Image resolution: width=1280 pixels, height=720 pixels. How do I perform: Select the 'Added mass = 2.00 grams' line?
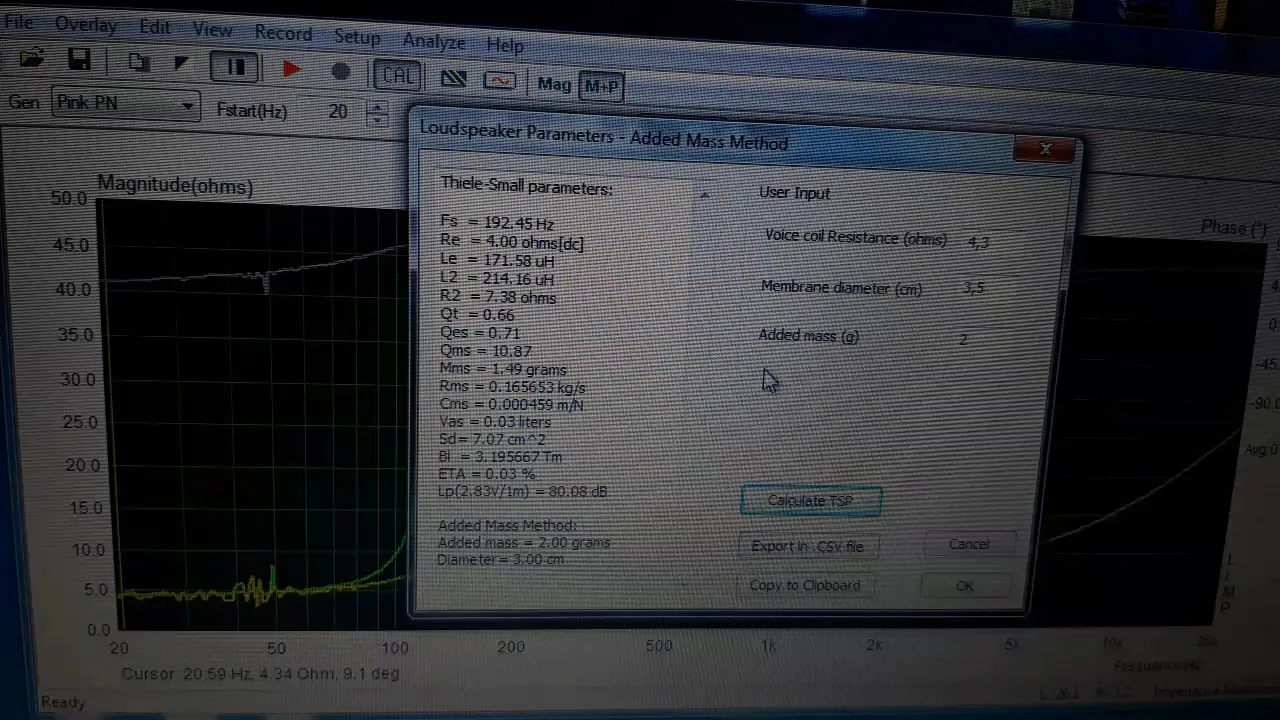(524, 543)
